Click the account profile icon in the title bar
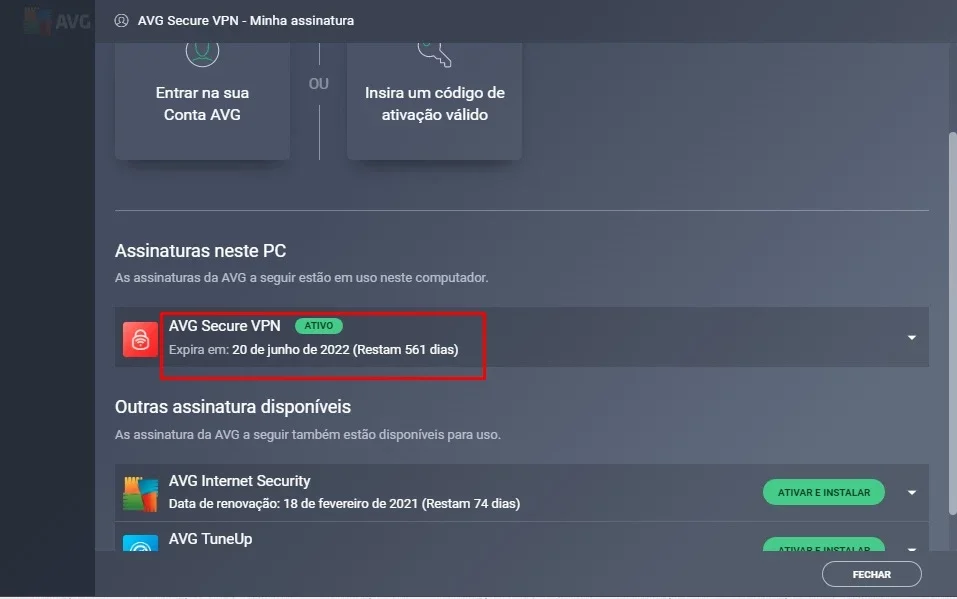 (x=121, y=21)
